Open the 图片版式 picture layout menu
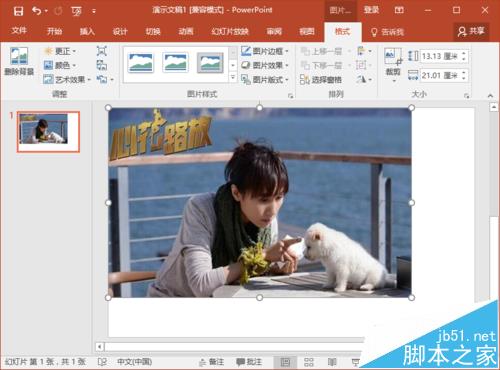The image size is (500, 370). [x=265, y=80]
